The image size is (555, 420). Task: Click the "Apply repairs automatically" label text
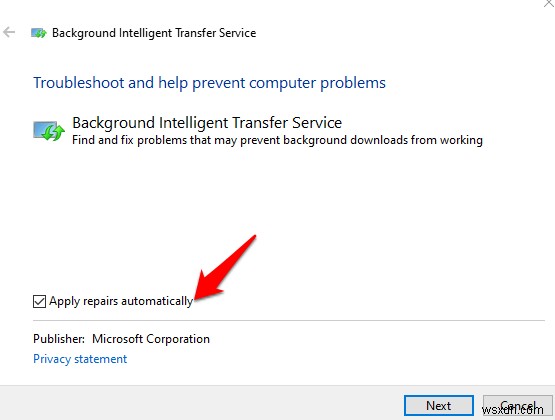(121, 301)
